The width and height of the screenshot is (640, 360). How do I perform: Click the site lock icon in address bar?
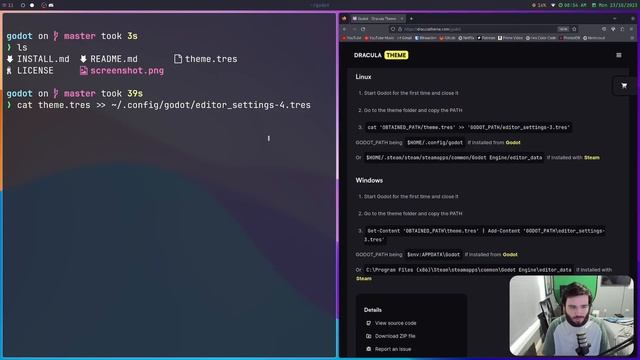tap(400, 29)
